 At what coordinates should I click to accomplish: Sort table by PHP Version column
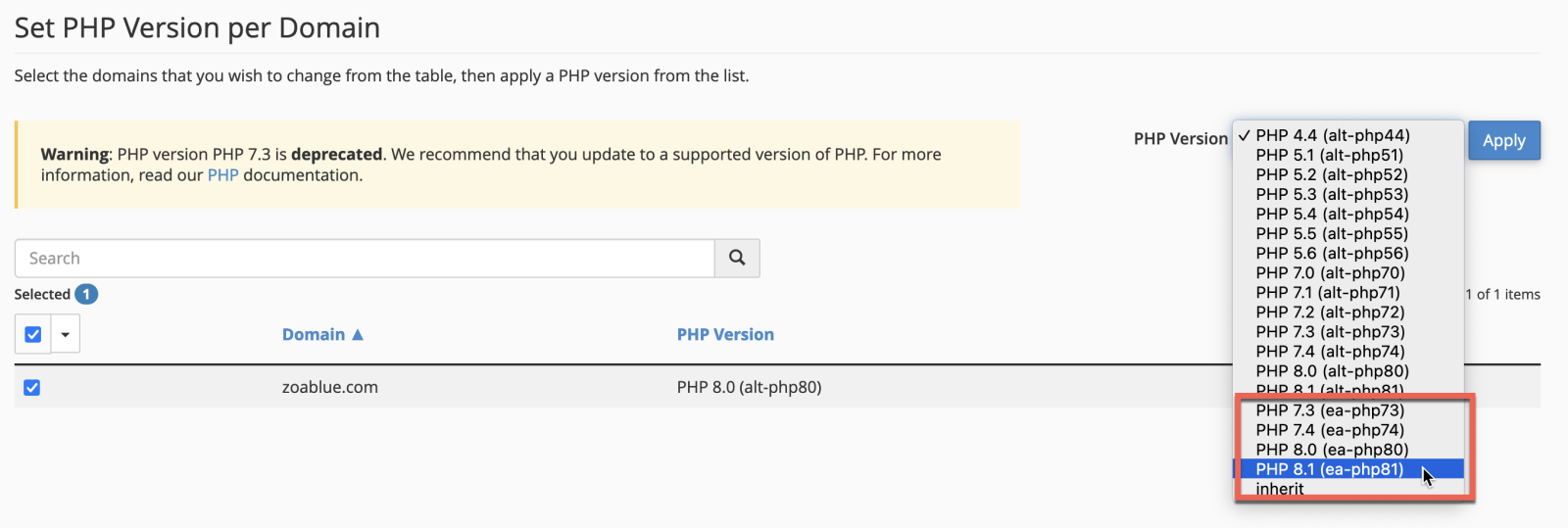(725, 335)
